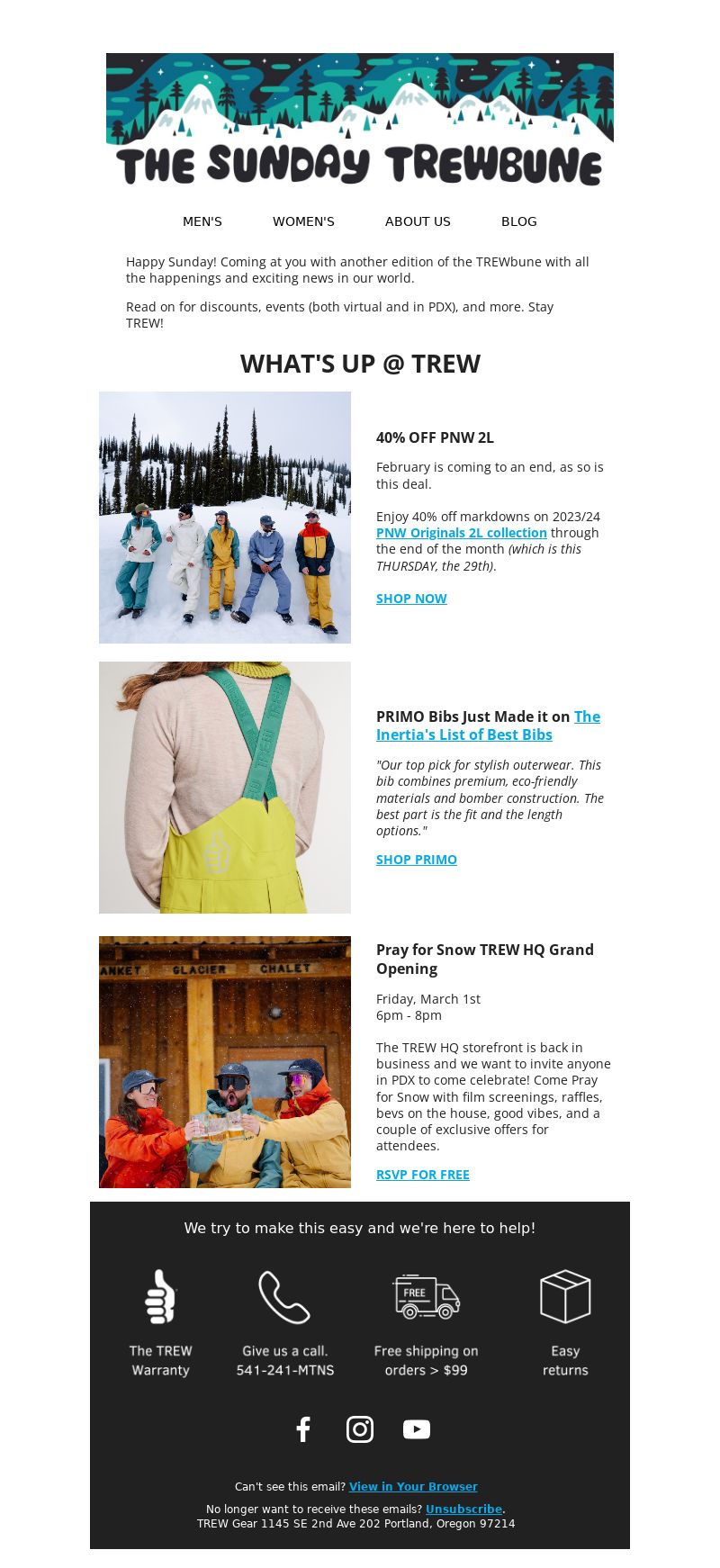
Task: Open the YouTube social icon
Action: coord(417,1429)
